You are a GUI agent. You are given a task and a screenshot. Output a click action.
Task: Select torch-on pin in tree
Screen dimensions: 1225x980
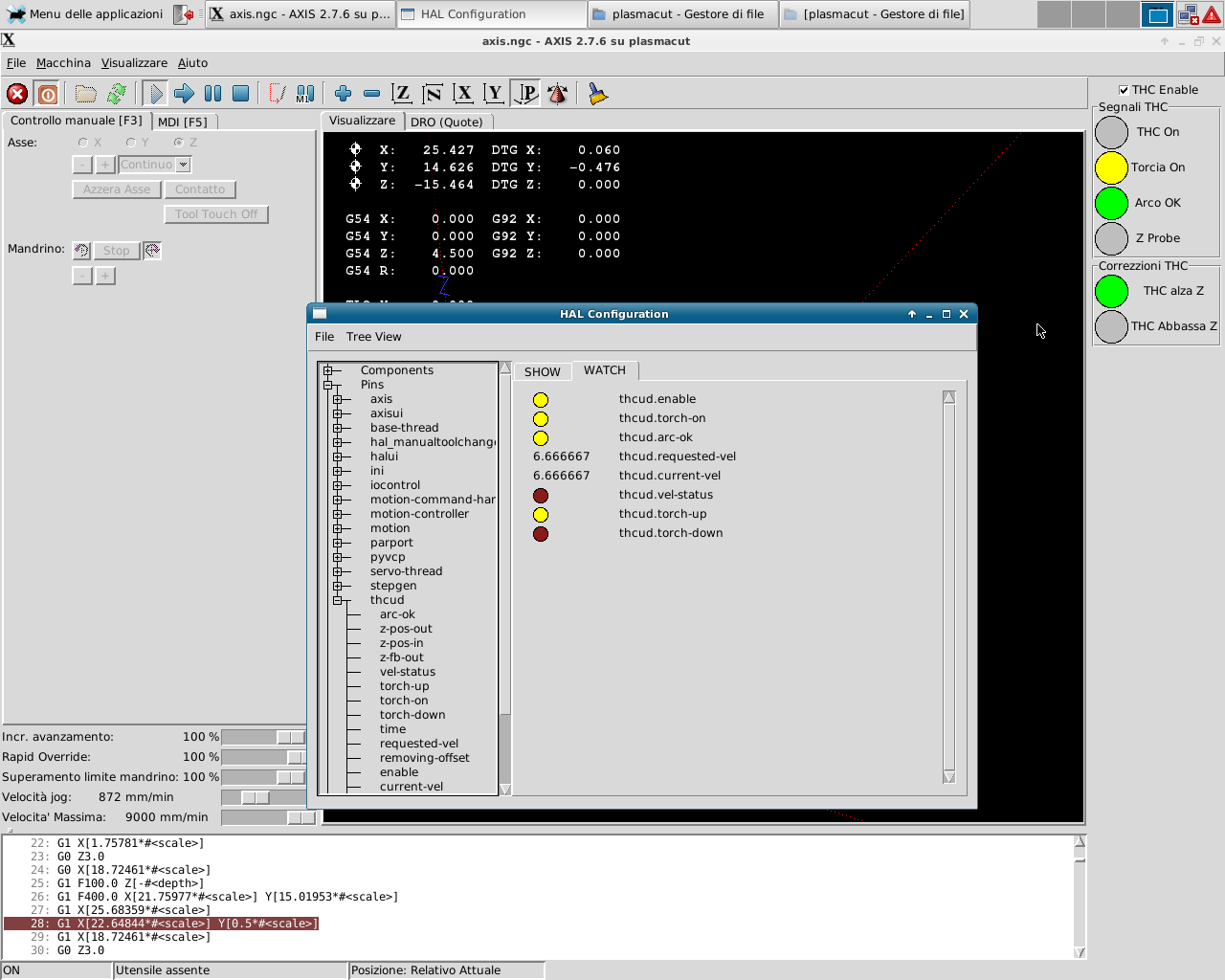coord(404,701)
